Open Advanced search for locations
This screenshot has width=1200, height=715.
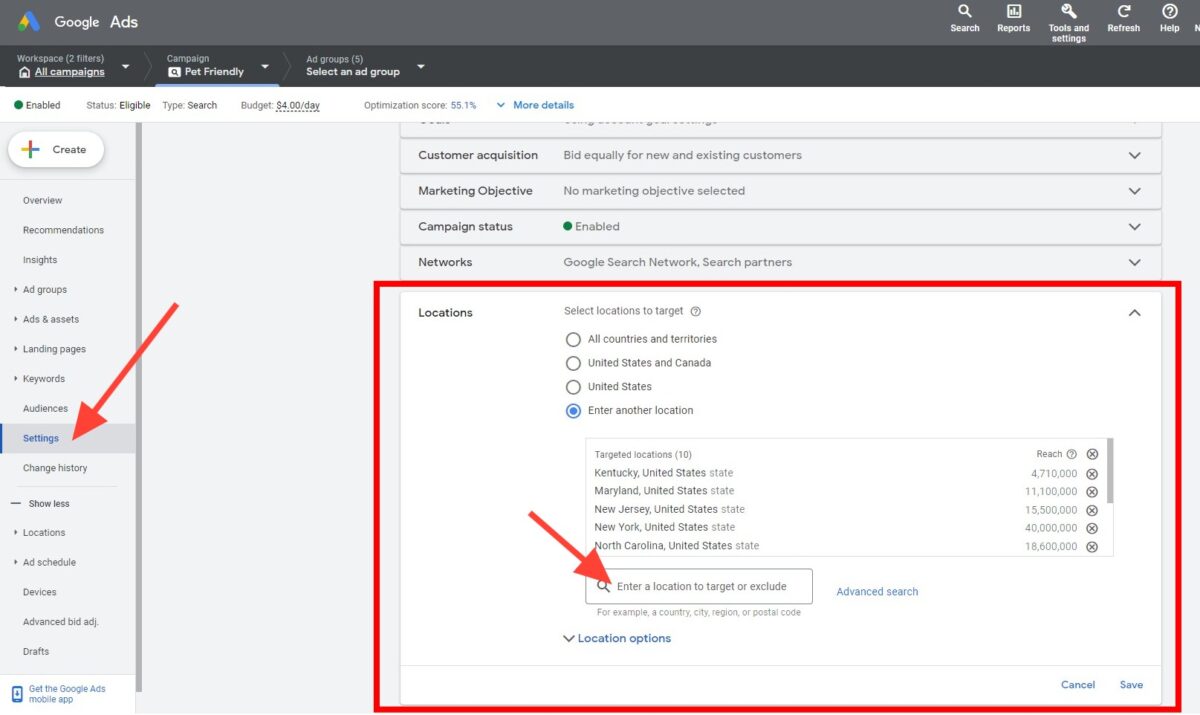tap(877, 591)
